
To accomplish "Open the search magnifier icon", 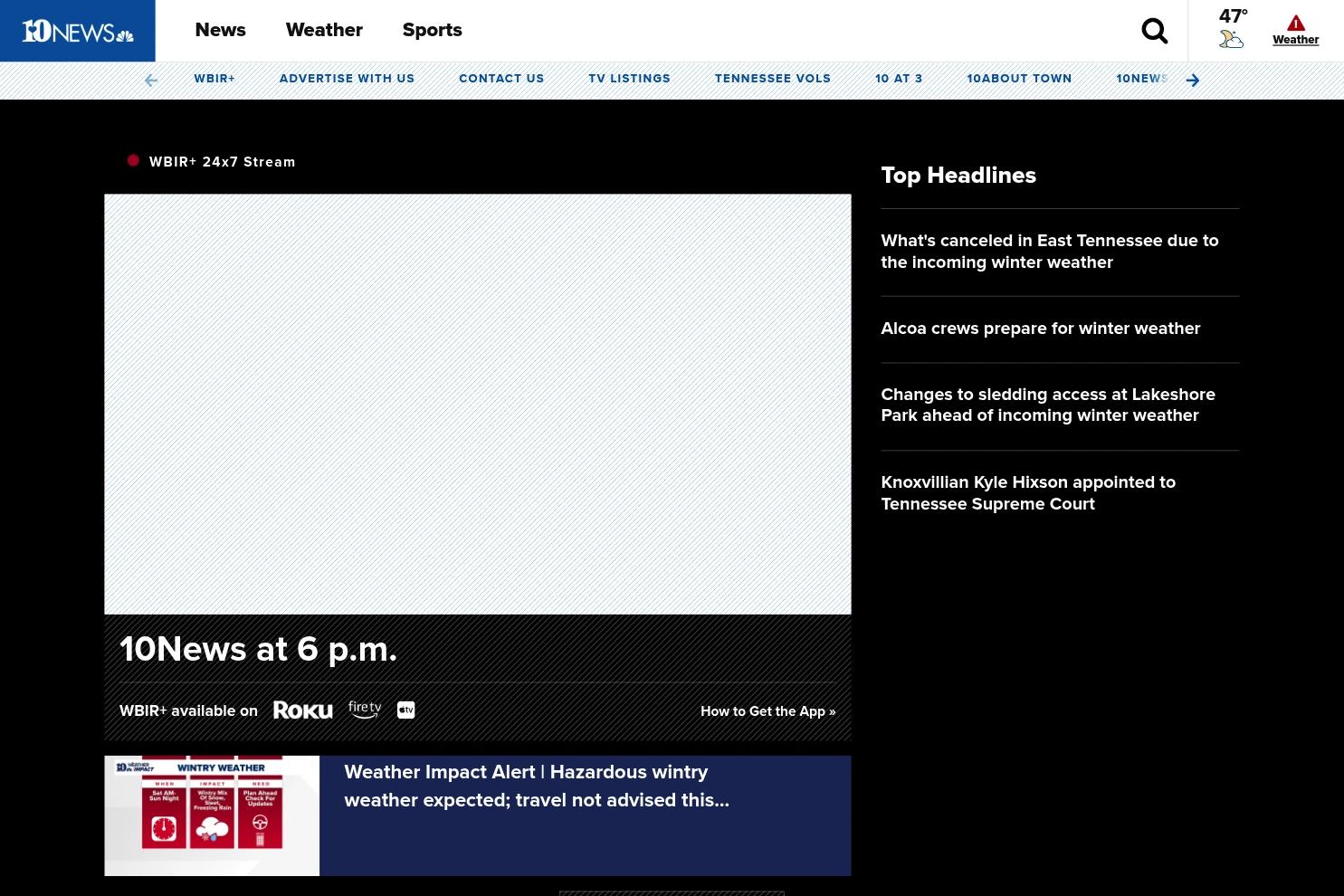I will pyautogui.click(x=1155, y=31).
